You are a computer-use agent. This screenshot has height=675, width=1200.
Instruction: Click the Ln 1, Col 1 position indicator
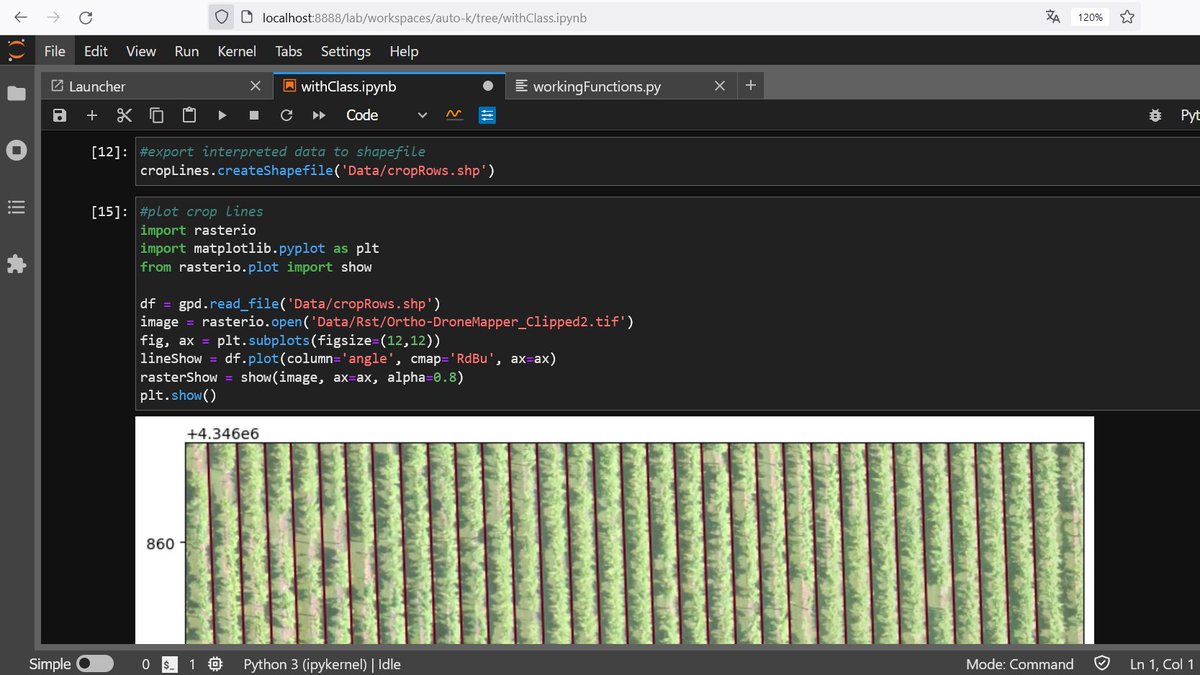1162,664
